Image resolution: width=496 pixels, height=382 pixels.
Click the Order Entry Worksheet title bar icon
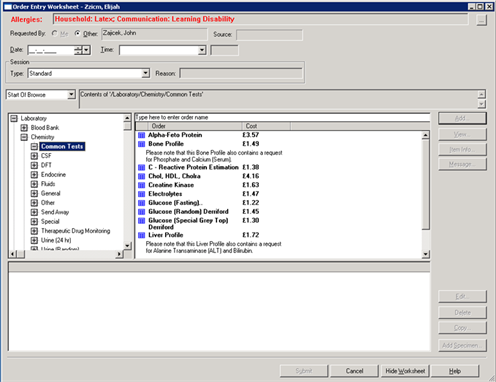[x=8, y=7]
